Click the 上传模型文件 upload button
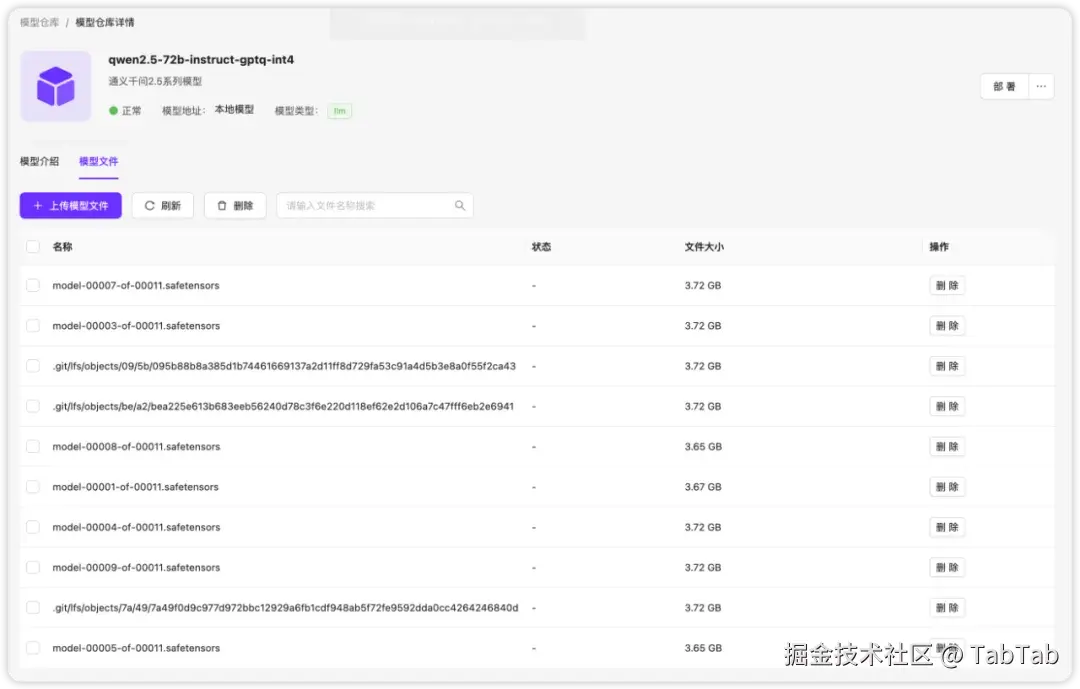Screen dimensions: 1080x689 pos(71,205)
